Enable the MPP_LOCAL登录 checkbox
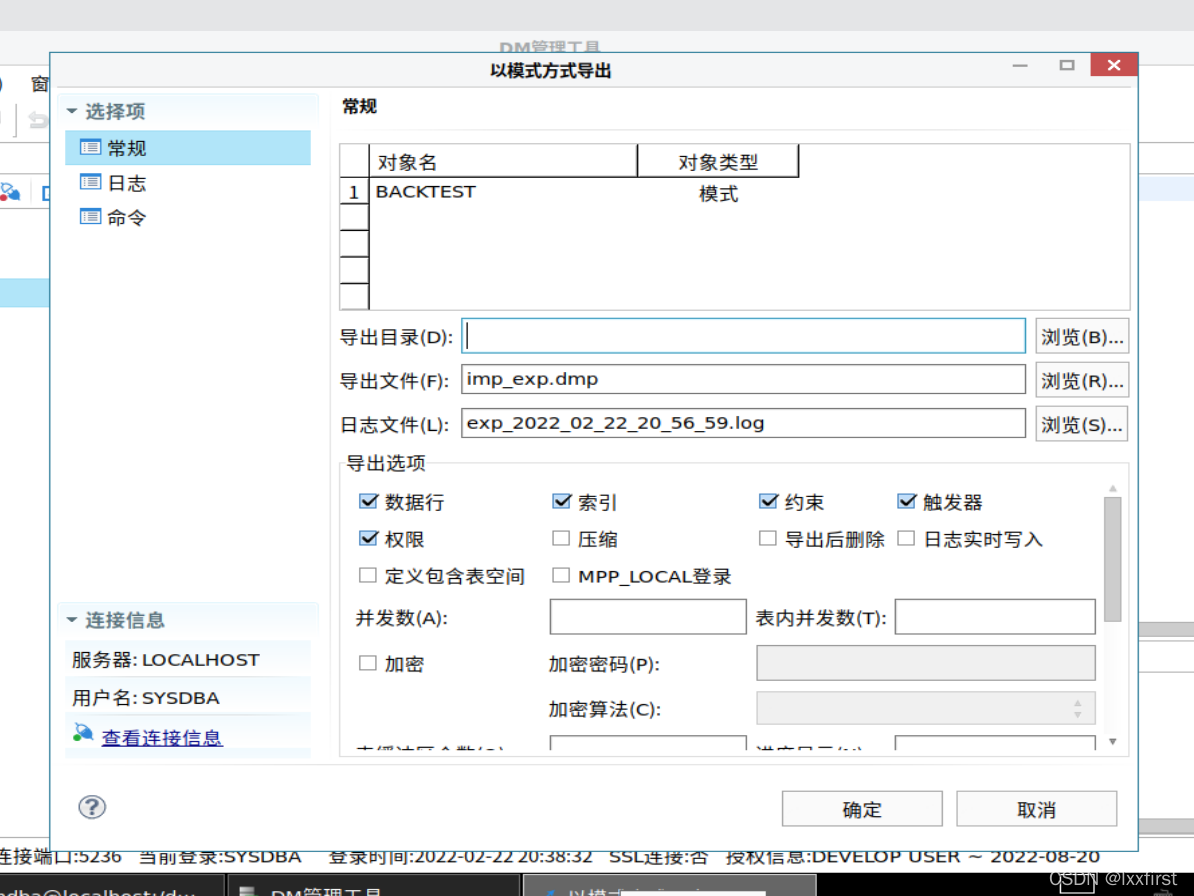1194x896 pixels. click(561, 575)
